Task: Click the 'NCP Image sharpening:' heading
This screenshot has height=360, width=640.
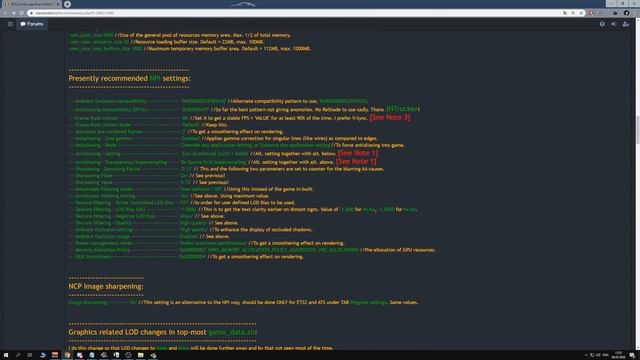Action: [x=106, y=287]
